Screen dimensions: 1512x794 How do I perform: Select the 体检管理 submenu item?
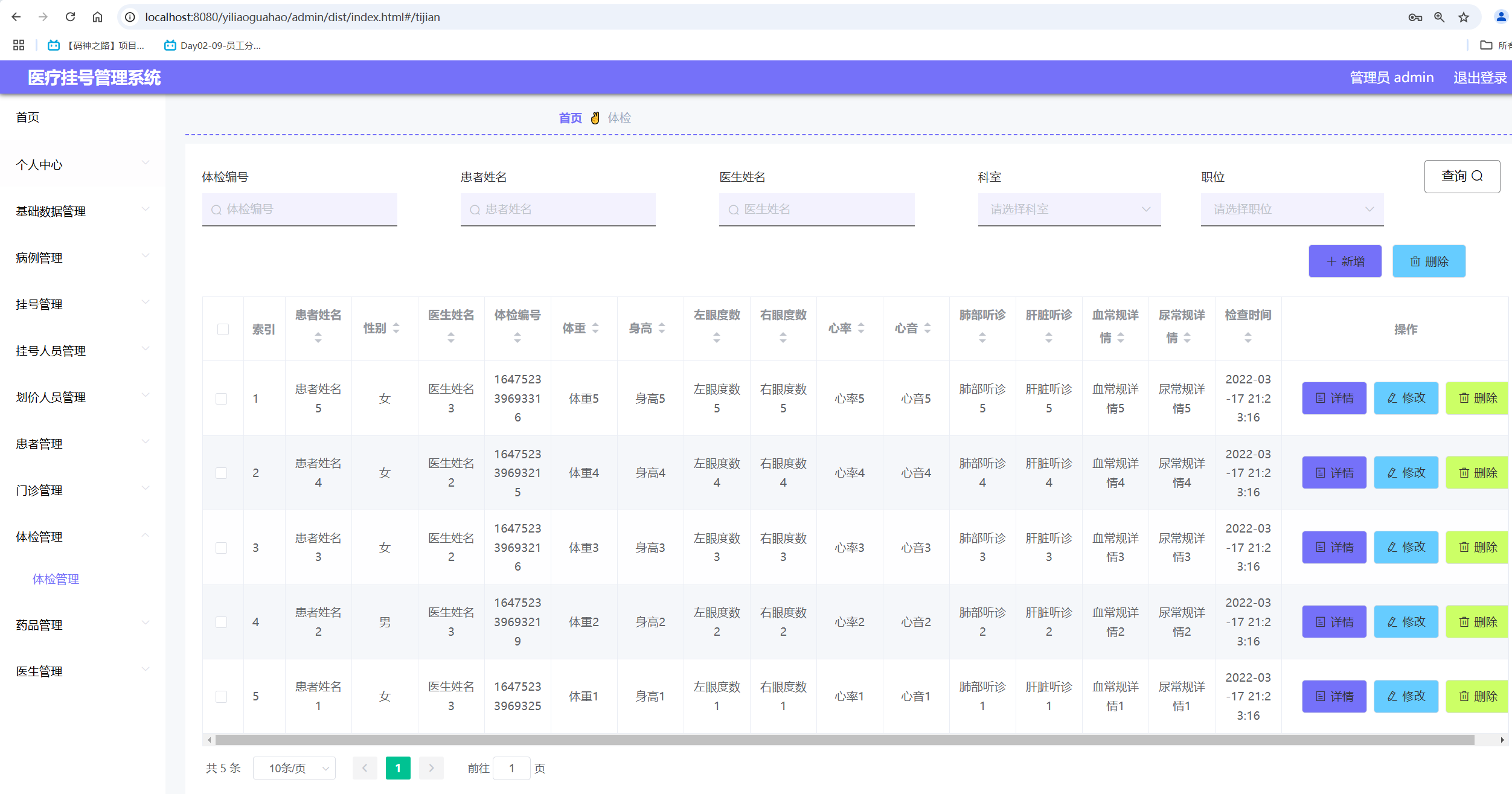[x=56, y=579]
